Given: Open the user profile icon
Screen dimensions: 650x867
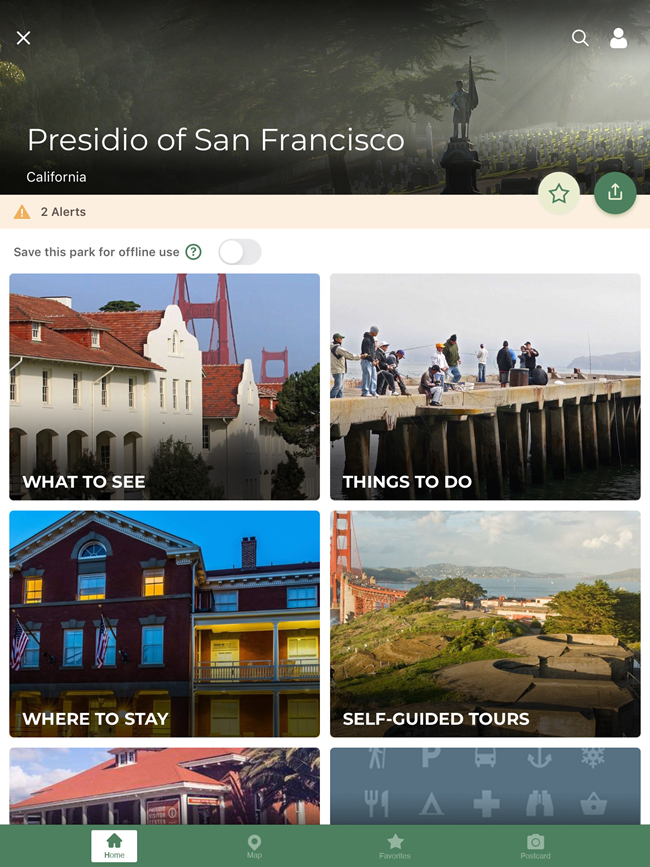Looking at the screenshot, I should pyautogui.click(x=618, y=38).
